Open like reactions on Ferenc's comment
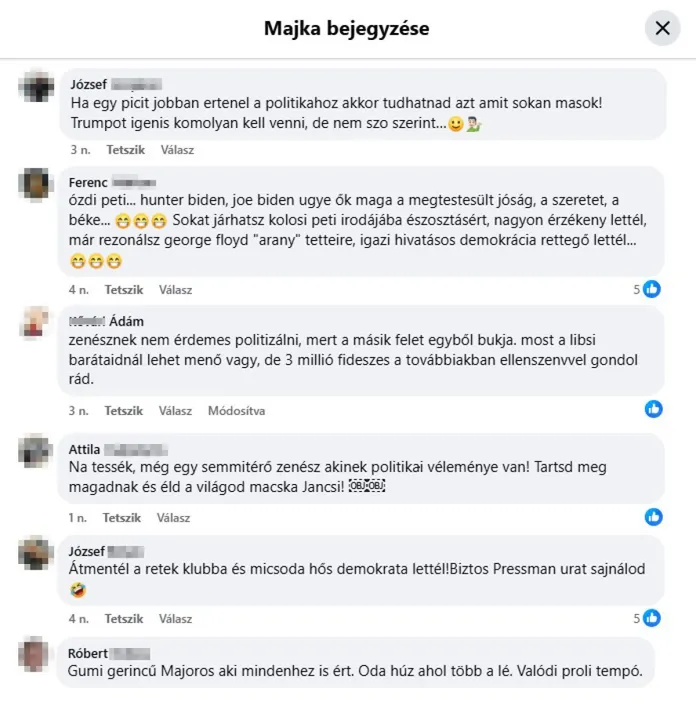Image resolution: width=696 pixels, height=706 pixels. 647,289
